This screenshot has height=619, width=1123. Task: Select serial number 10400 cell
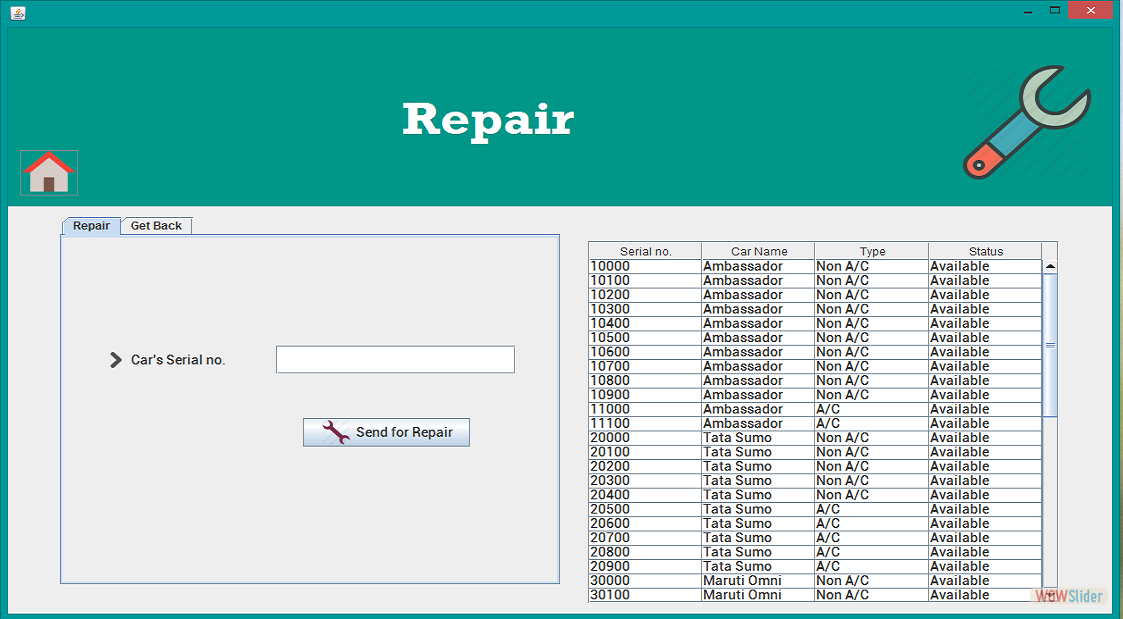click(645, 324)
